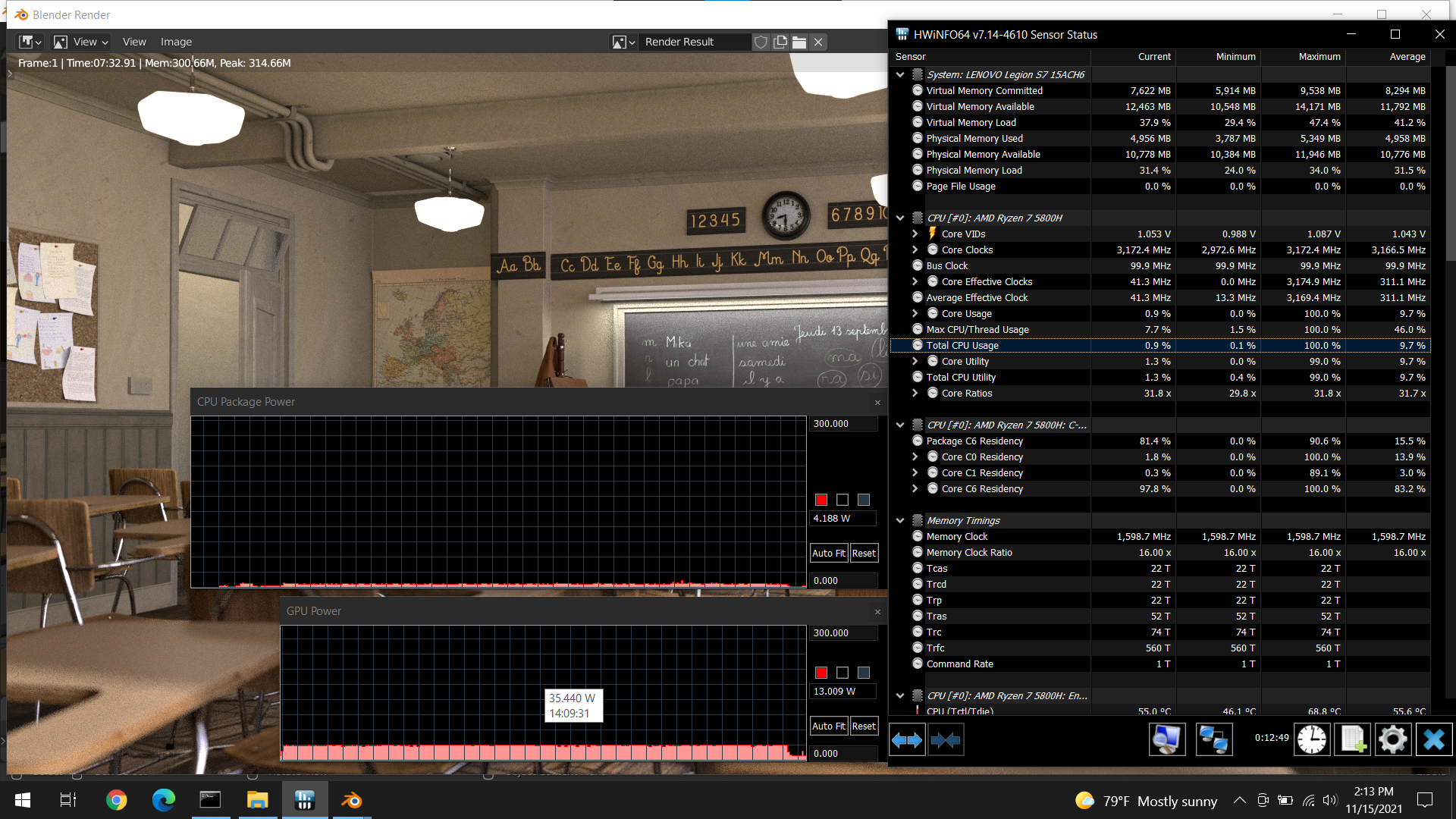1456x819 pixels.
Task: Click HWiNFO expand columns arrows icon
Action: 907,739
